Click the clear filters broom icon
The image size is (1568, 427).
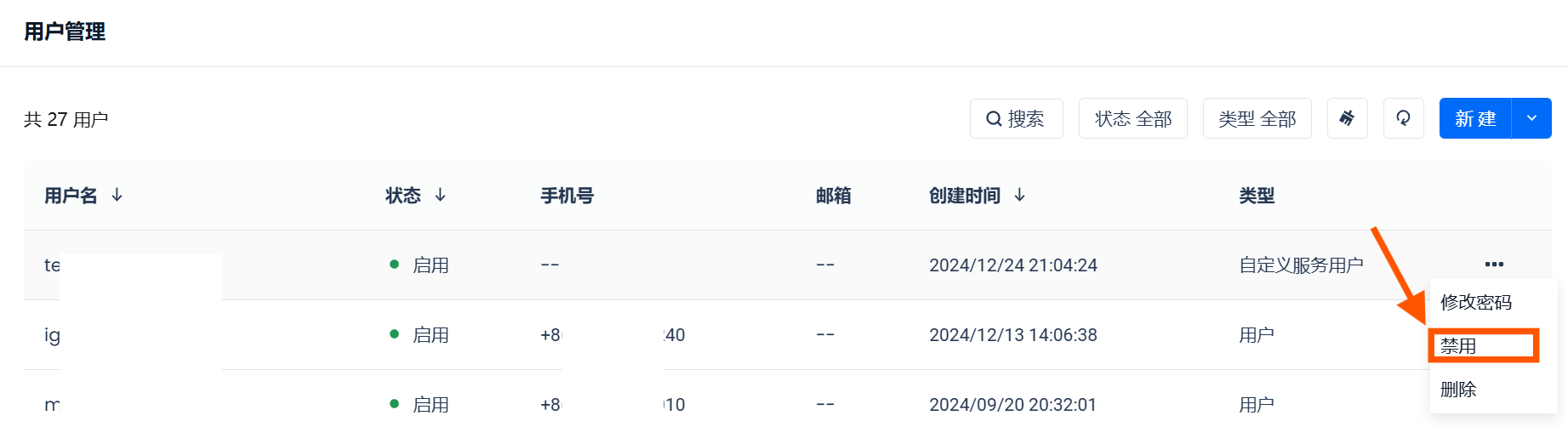[1347, 118]
